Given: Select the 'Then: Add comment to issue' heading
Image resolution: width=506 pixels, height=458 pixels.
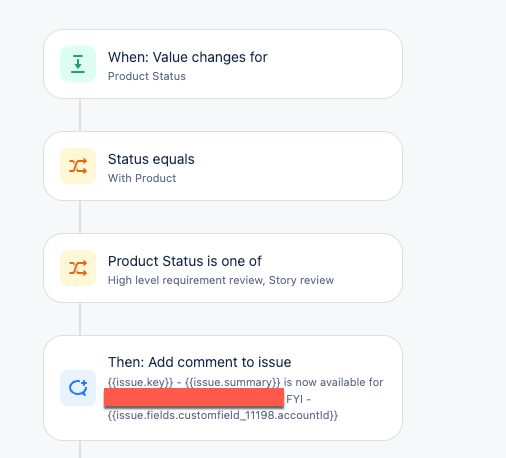Looking at the screenshot, I should (199, 362).
